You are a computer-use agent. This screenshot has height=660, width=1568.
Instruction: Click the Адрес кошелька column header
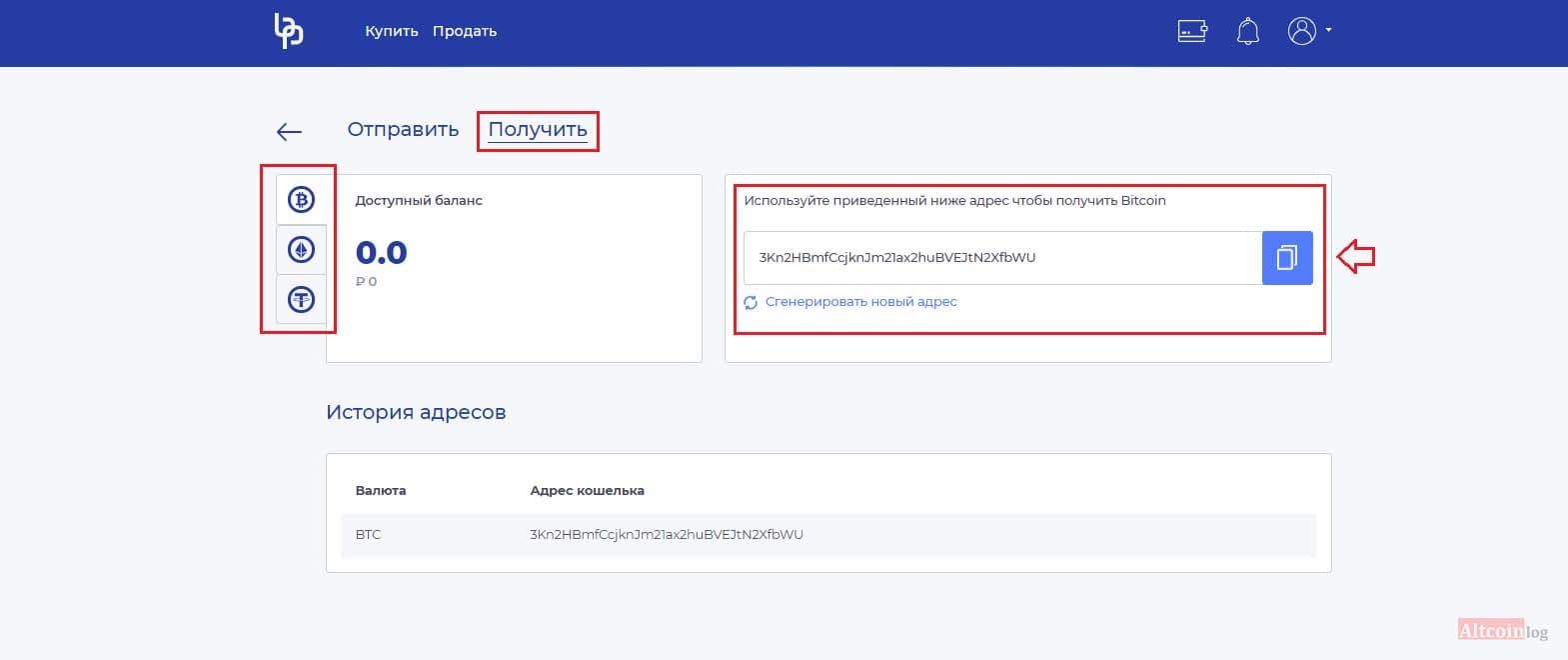588,491
